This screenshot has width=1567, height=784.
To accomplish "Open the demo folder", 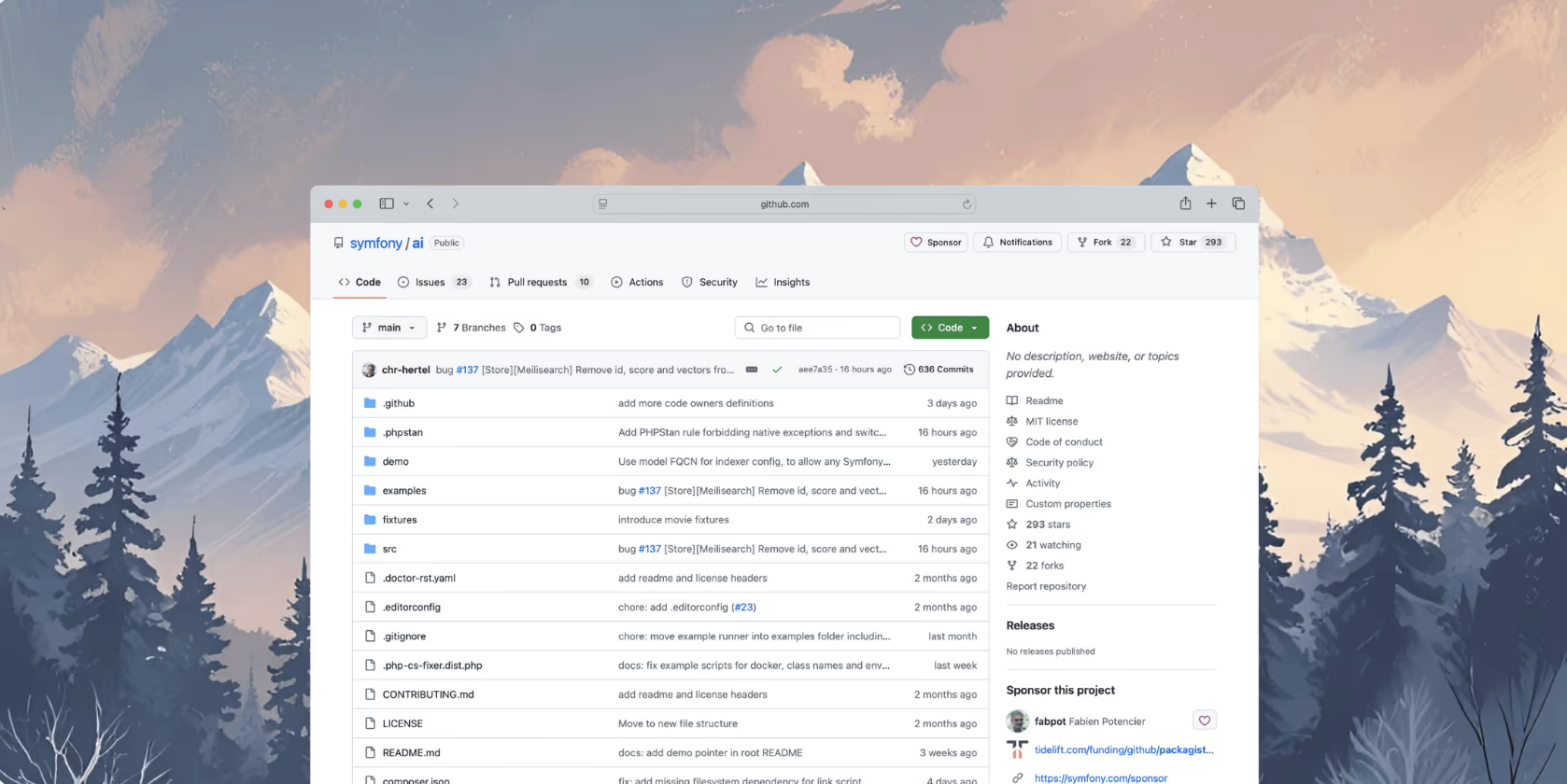I will click(x=395, y=461).
